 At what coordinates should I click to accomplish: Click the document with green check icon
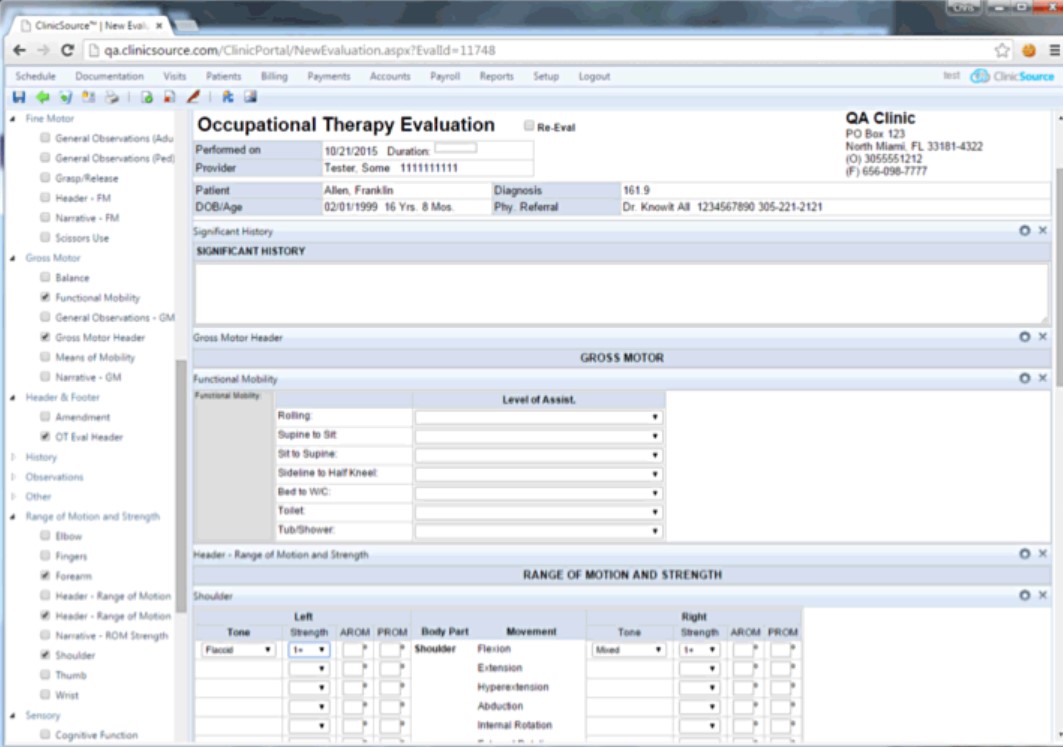click(x=147, y=97)
